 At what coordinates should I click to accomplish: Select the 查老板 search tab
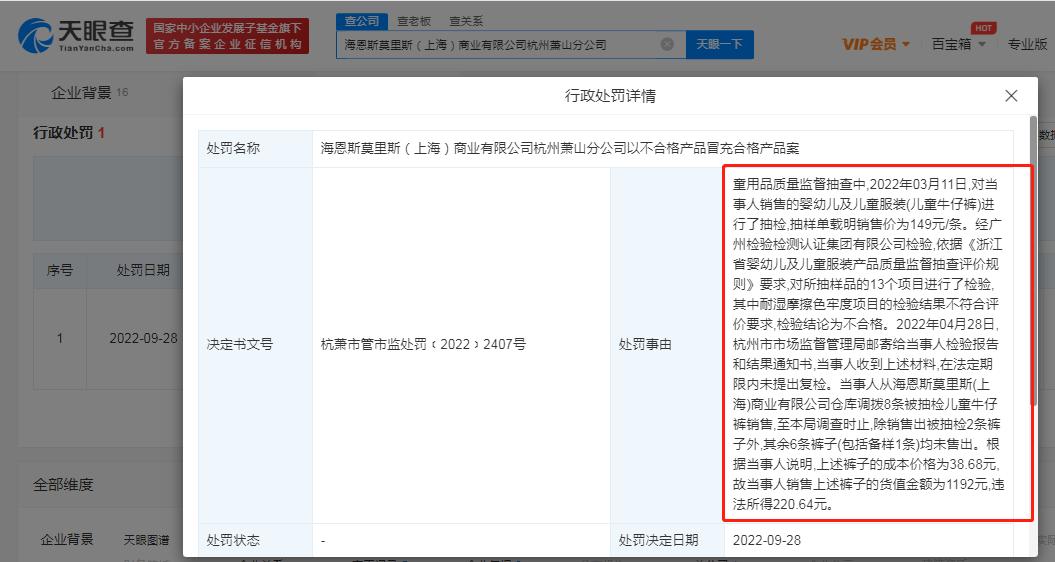(x=414, y=22)
